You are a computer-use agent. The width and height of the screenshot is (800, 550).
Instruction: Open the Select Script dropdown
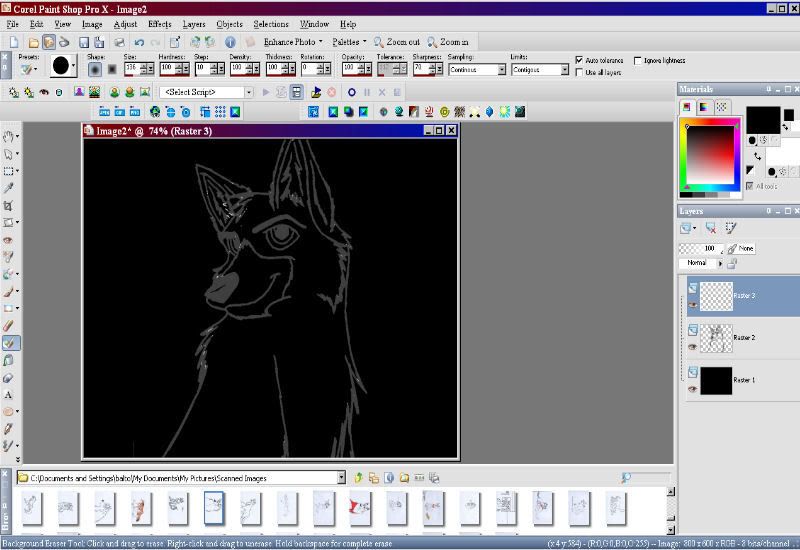click(248, 92)
